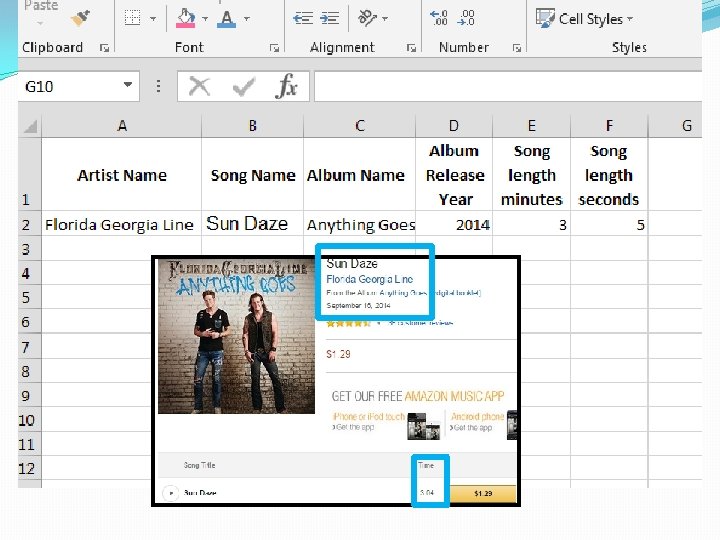Click Increase Indent icon
This screenshot has height=540, width=720.
pos(329,18)
